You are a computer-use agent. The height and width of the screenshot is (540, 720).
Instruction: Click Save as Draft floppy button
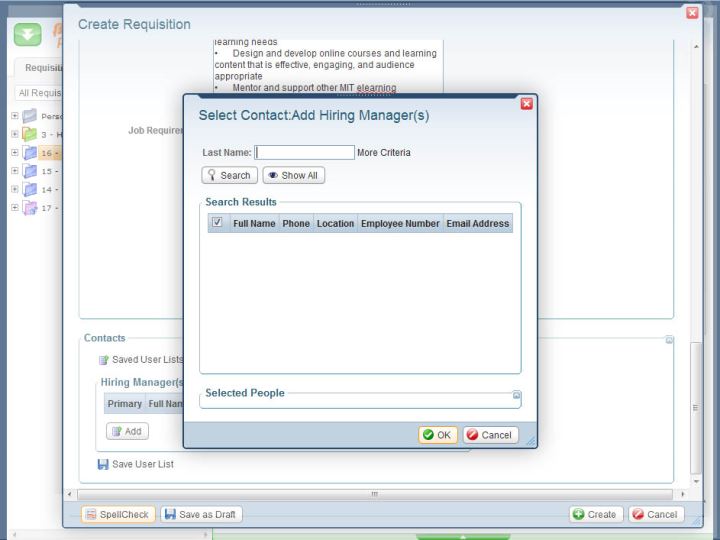pos(202,514)
